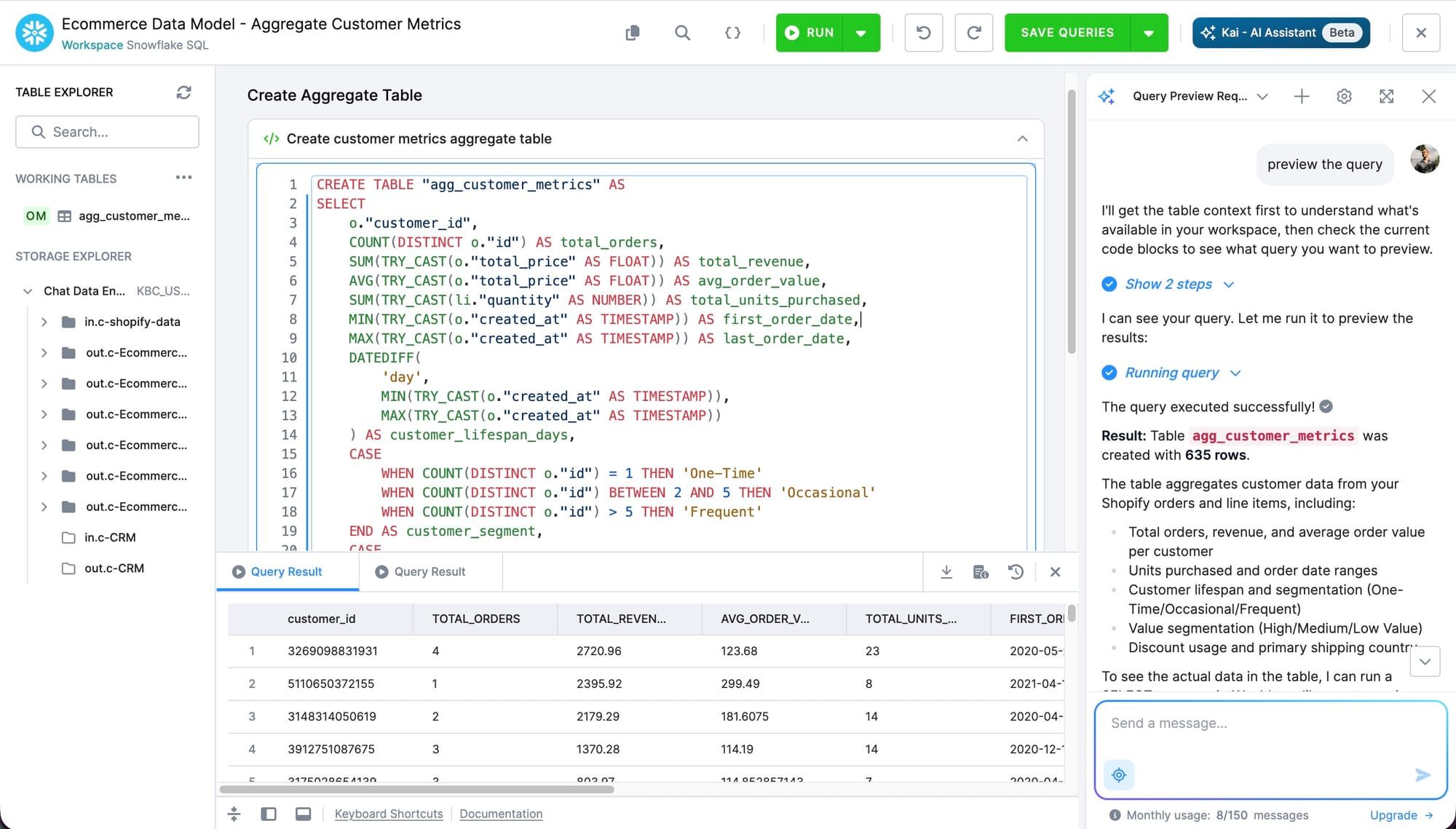This screenshot has width=1456, height=829.
Task: Click the Kai sparkle icon in chat header
Action: pos(1107,97)
